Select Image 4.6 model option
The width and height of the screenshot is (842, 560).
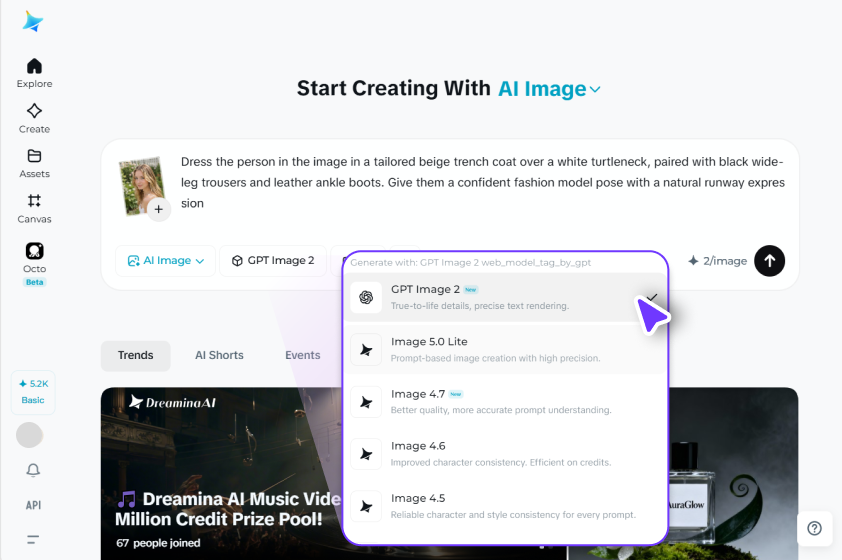click(x=505, y=454)
